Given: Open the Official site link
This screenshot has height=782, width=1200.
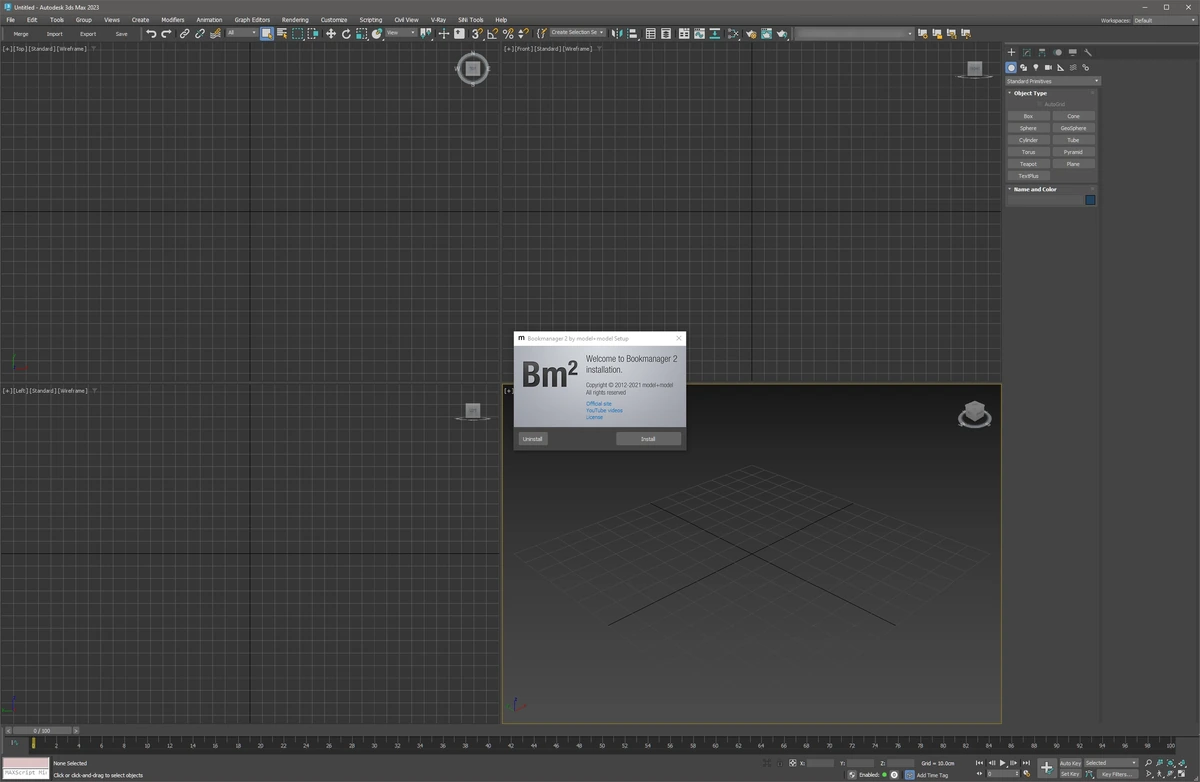Looking at the screenshot, I should pos(598,404).
